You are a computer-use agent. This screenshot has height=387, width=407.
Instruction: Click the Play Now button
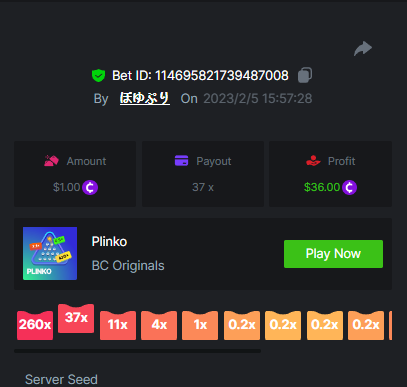coord(333,254)
